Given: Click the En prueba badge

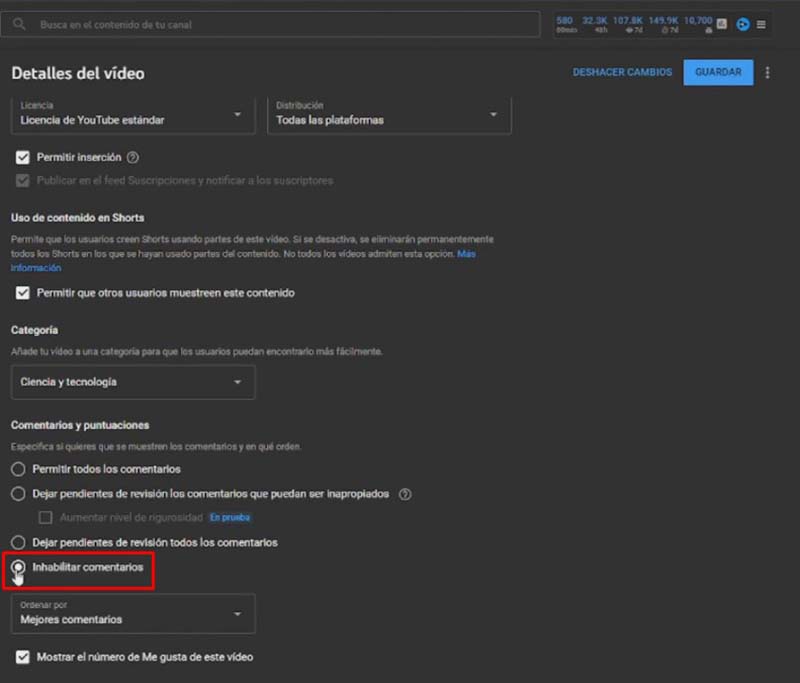Looking at the screenshot, I should point(230,518).
